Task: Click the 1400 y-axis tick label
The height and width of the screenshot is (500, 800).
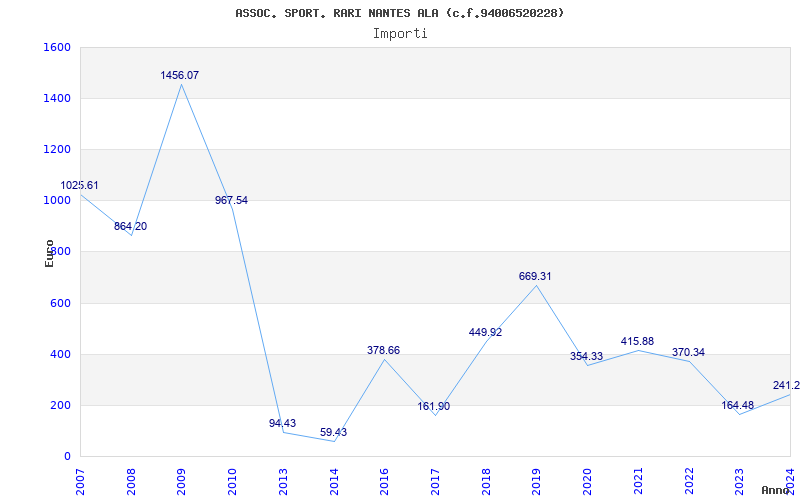Action: click(x=57, y=98)
